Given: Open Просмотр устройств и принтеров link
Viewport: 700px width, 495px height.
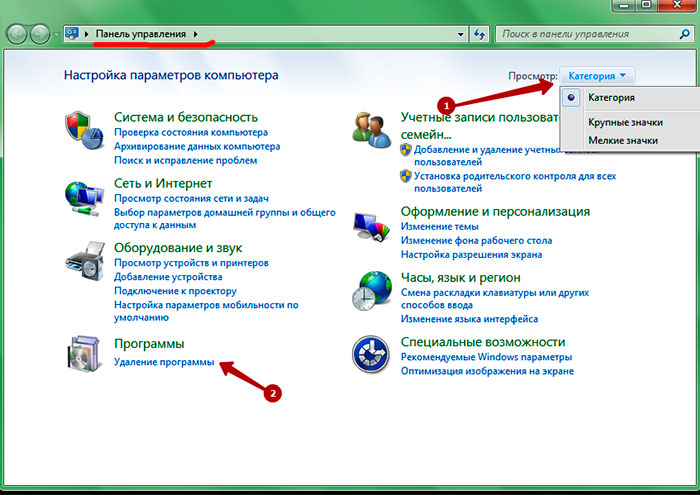Looking at the screenshot, I should coord(191,263).
